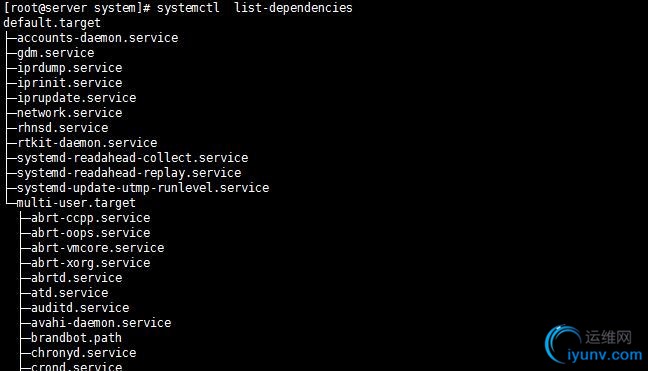The height and width of the screenshot is (371, 648).
Task: Select chronyd.service line
Action: pos(84,353)
